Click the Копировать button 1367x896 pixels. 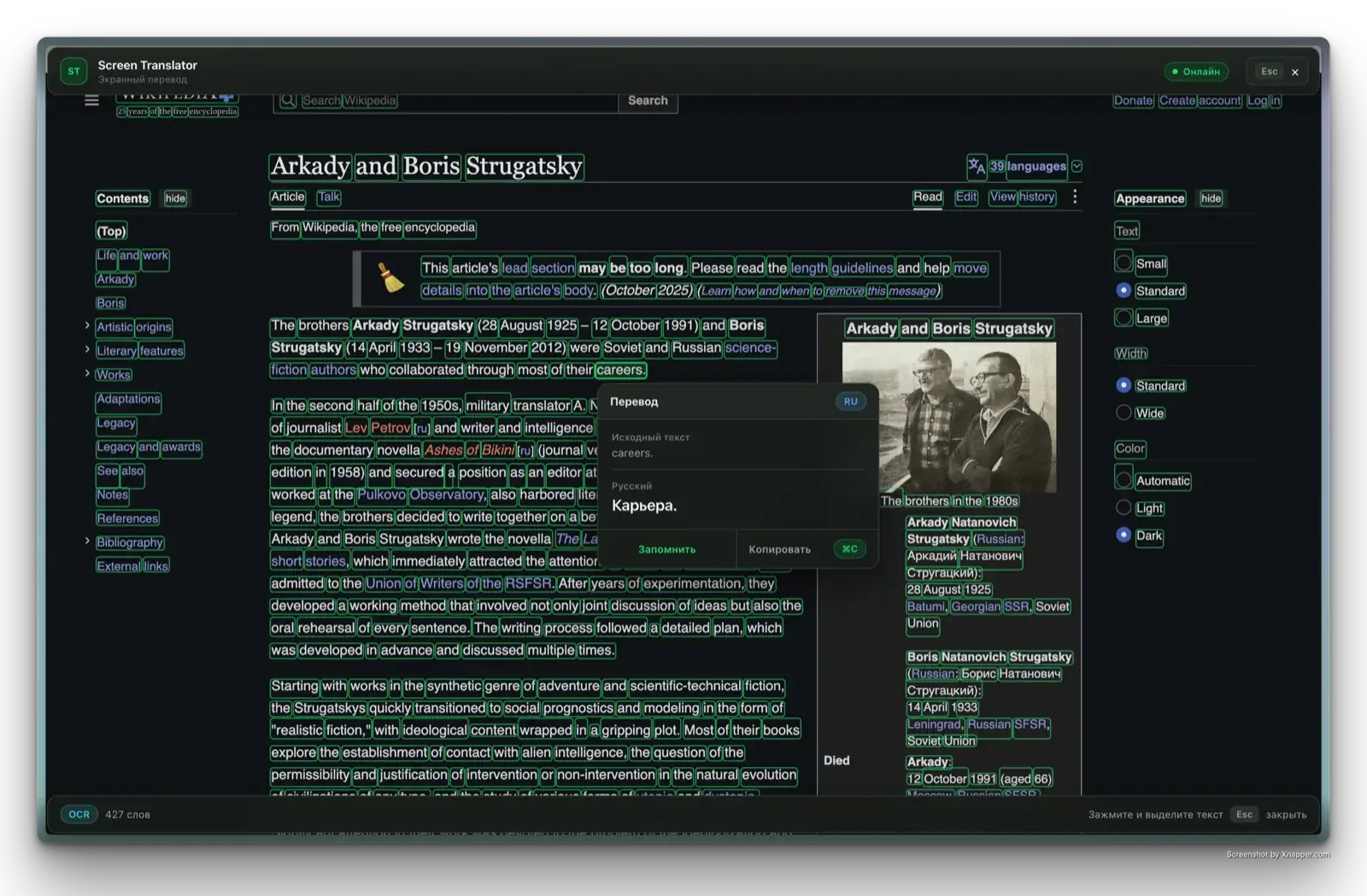coord(779,549)
